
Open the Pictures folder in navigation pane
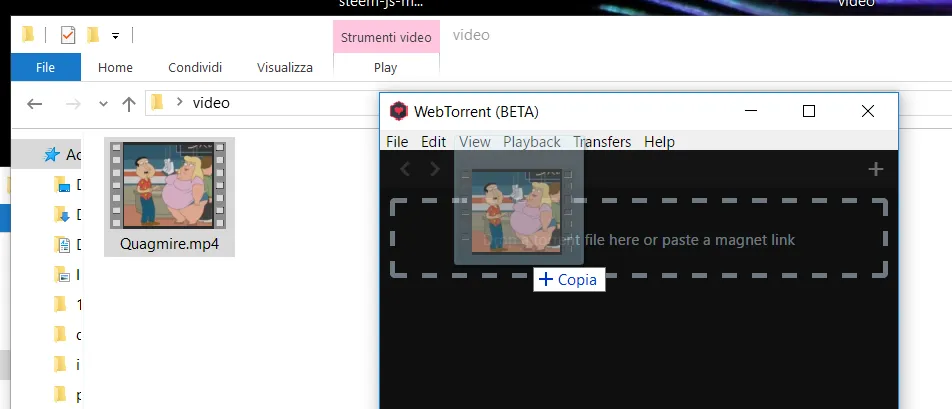[61, 274]
